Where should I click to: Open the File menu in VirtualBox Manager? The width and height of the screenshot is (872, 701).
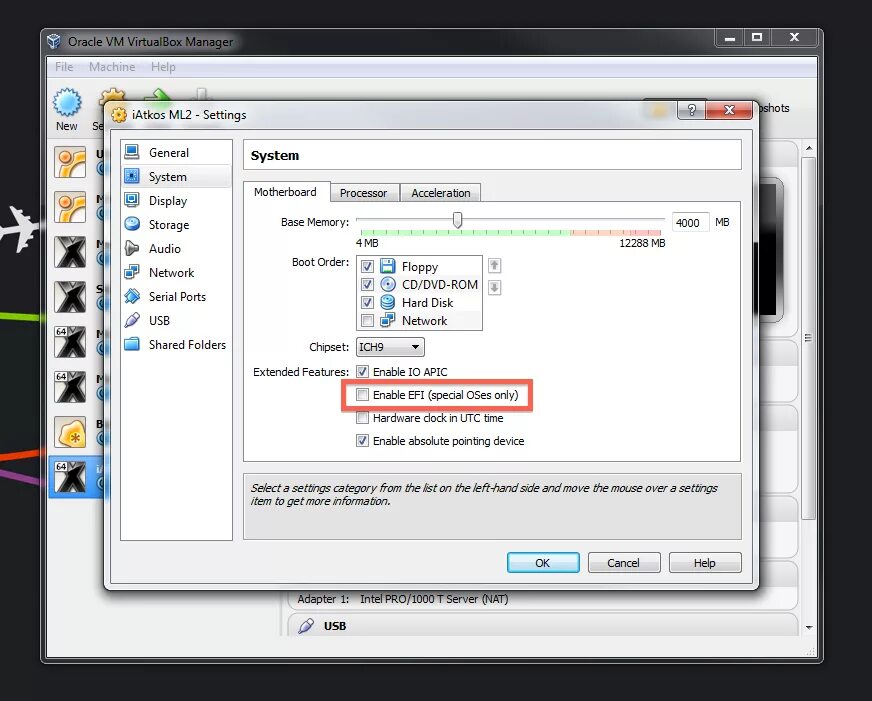(x=64, y=67)
